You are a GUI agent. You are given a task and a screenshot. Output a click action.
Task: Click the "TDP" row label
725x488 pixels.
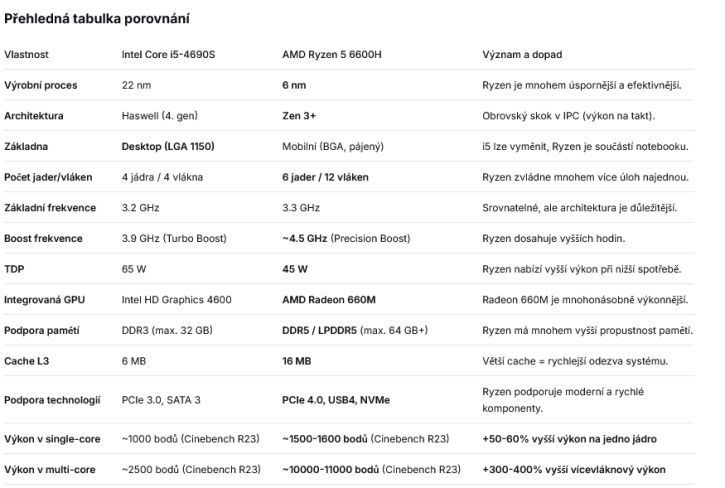coord(14,269)
